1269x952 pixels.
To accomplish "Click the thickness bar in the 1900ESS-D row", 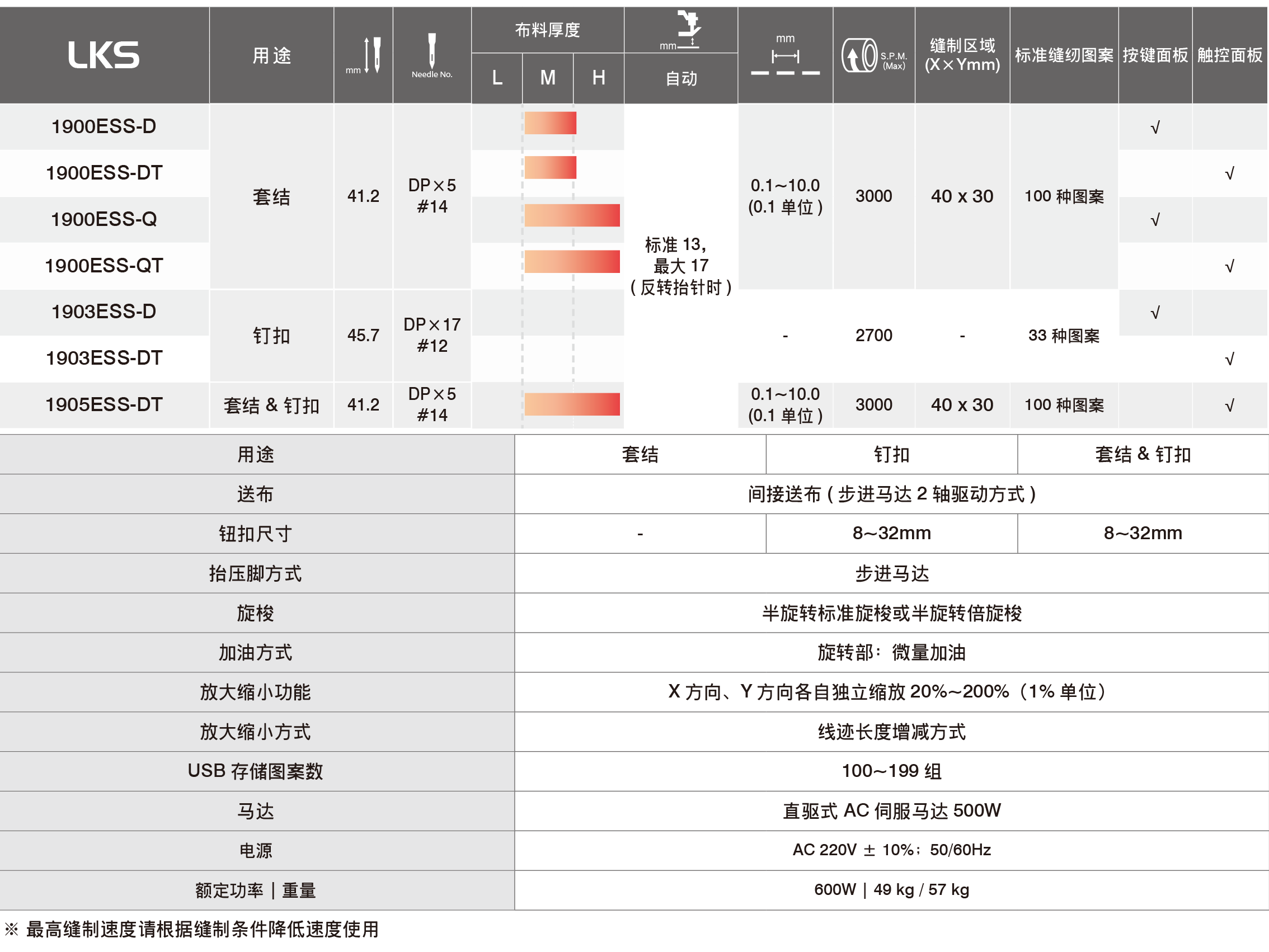I will point(550,122).
